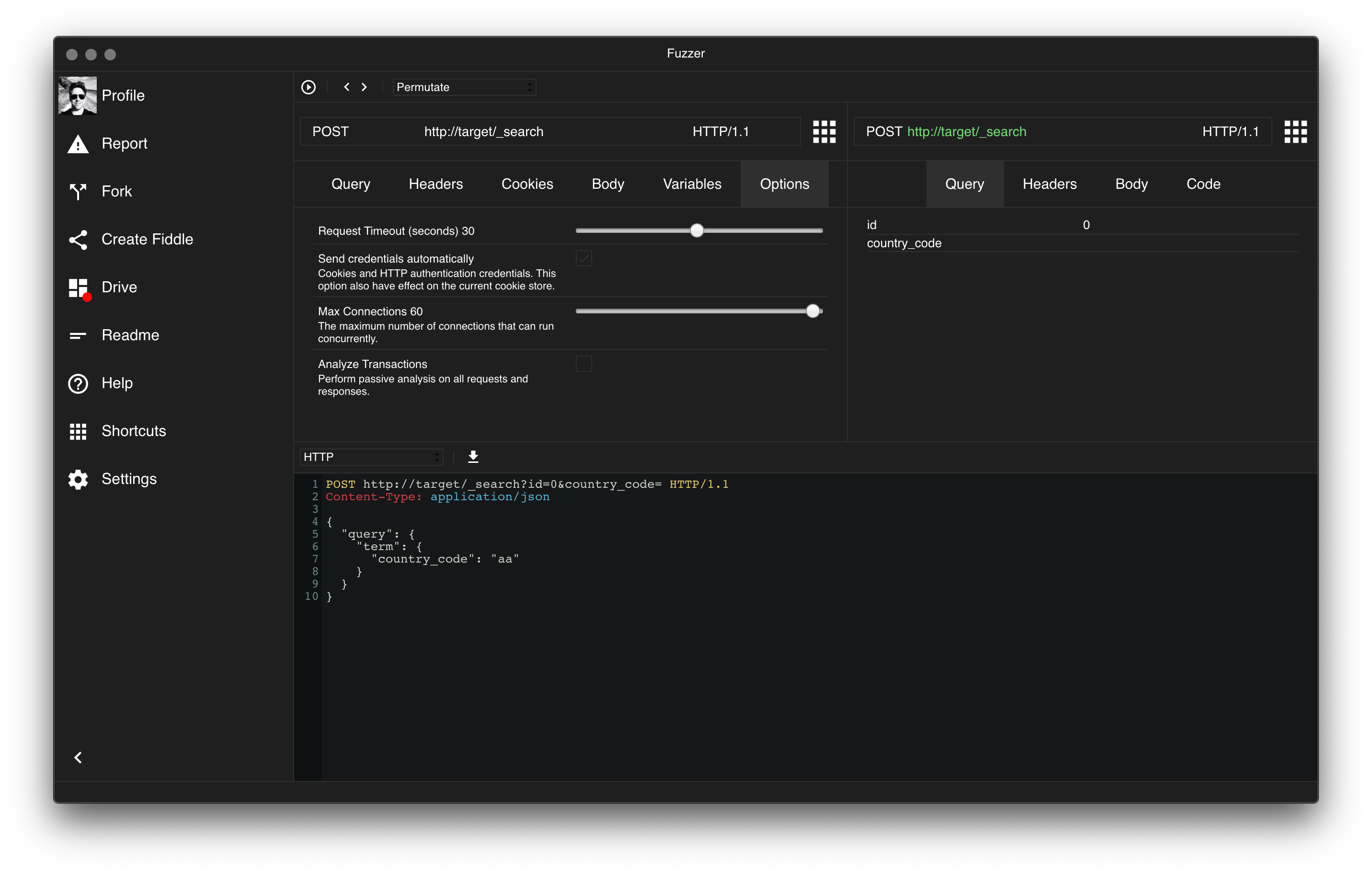Open the Code tab in right panel
This screenshot has width=1372, height=874.
pyautogui.click(x=1203, y=184)
